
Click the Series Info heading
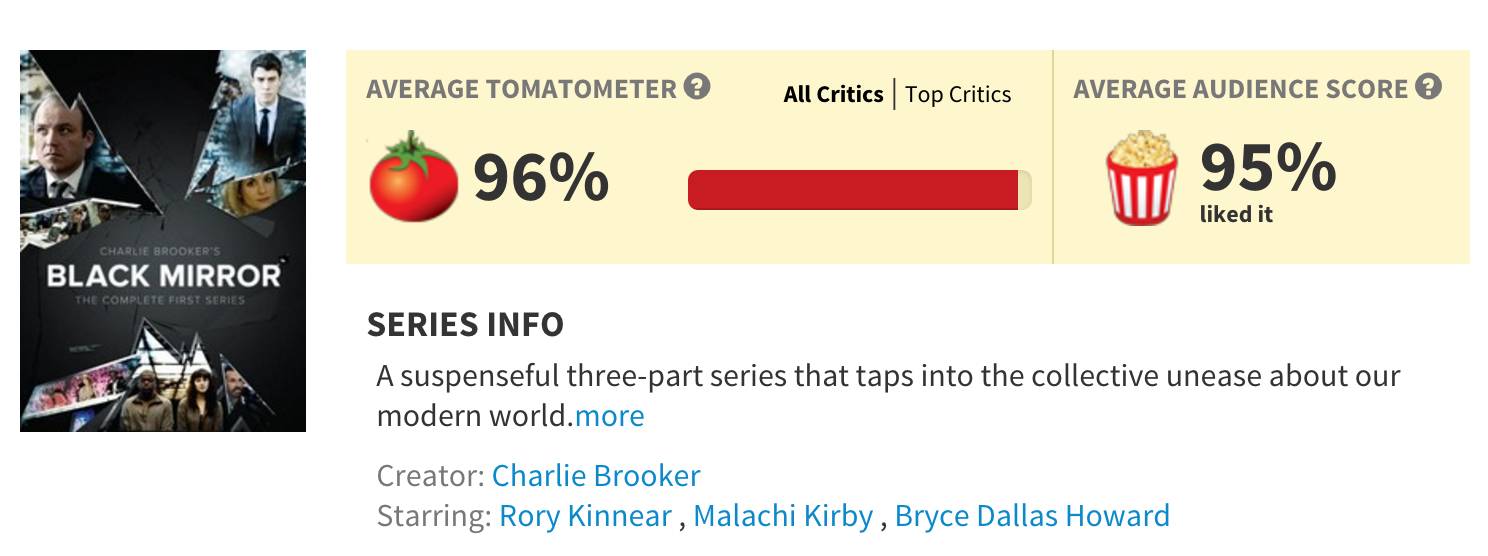click(x=465, y=325)
